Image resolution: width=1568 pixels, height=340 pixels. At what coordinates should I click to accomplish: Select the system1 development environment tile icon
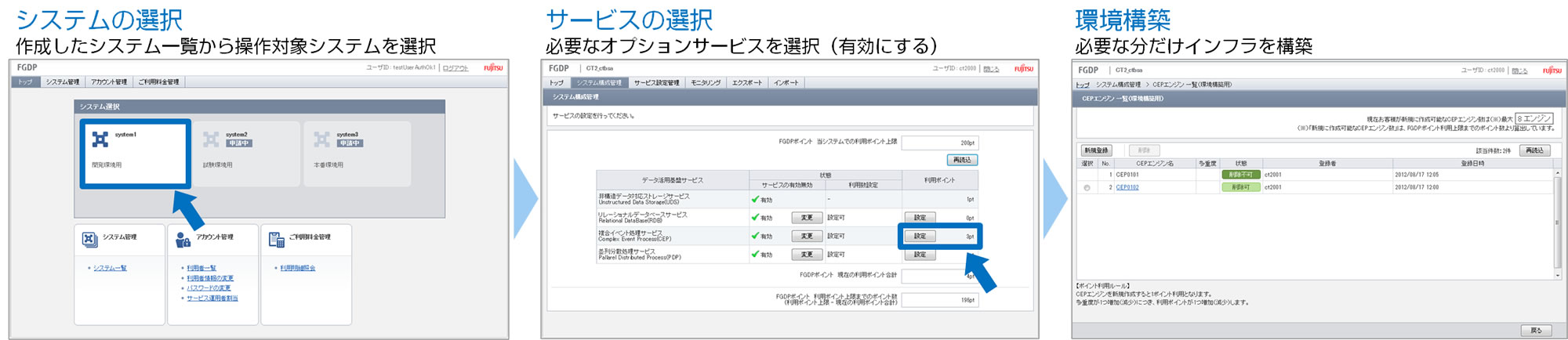[100, 139]
